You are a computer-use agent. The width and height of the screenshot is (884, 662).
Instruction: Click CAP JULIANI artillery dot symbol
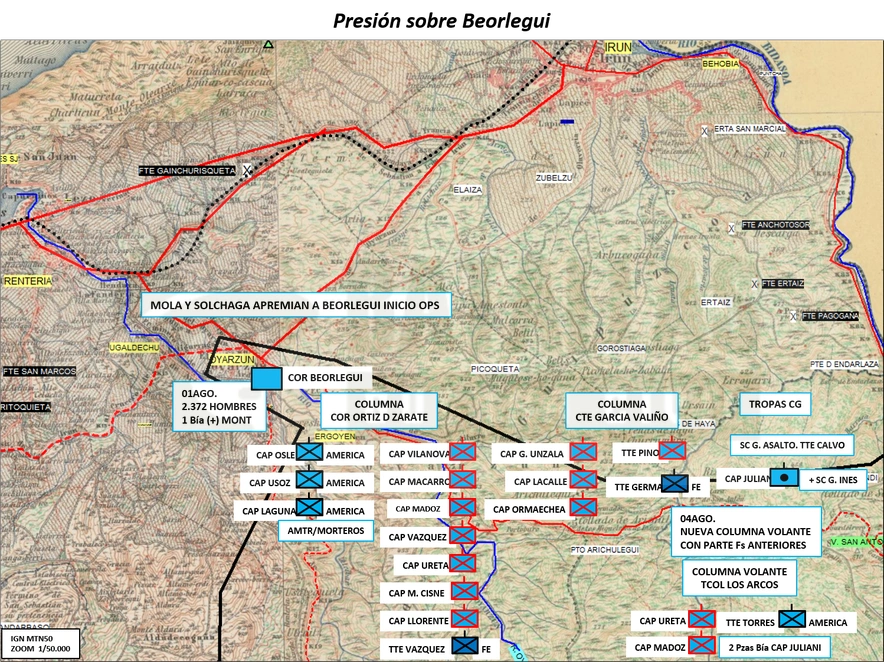coord(784,477)
